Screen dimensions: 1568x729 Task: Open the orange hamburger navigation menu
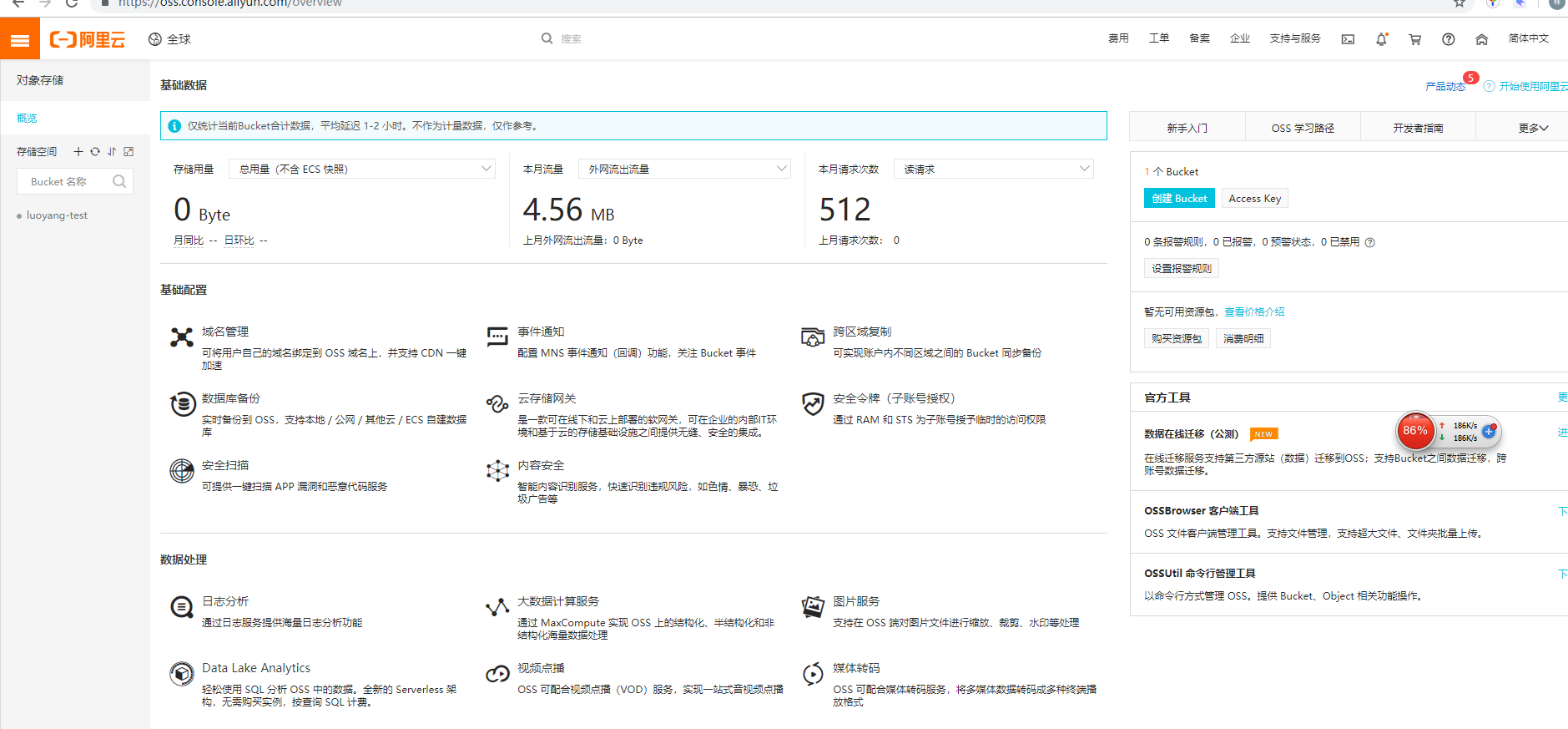20,39
